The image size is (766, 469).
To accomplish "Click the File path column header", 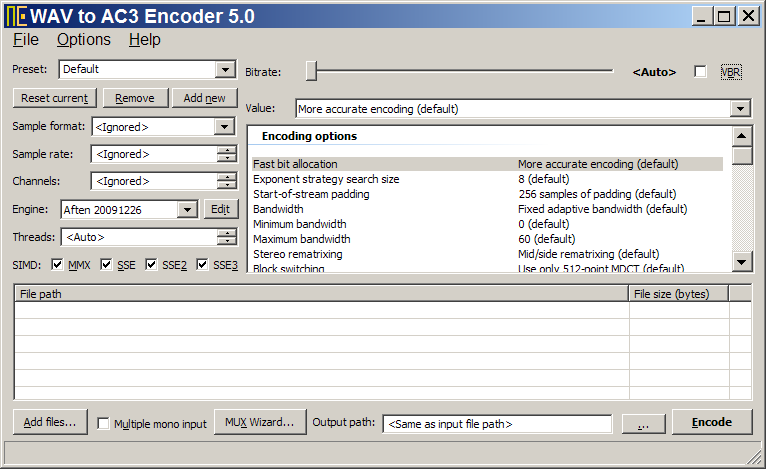I will (321, 294).
